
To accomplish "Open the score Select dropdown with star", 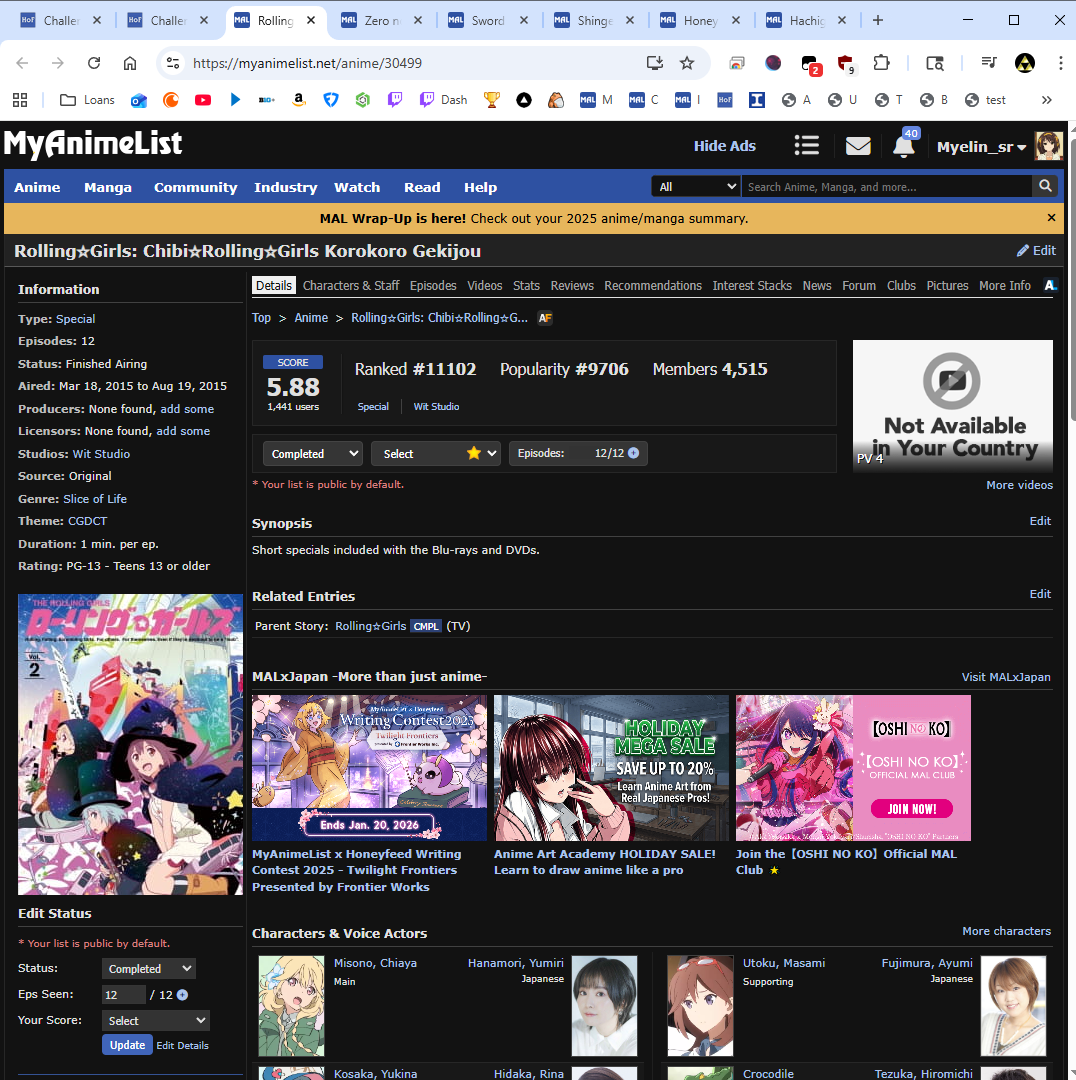I will coord(435,453).
